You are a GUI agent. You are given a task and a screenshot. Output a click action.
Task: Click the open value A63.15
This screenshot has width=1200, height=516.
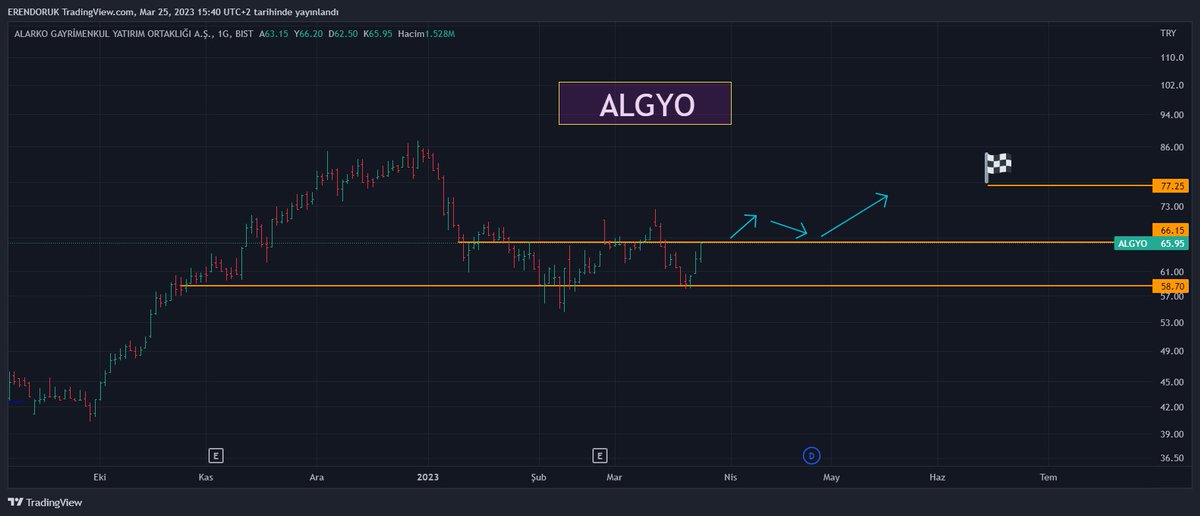(274, 34)
